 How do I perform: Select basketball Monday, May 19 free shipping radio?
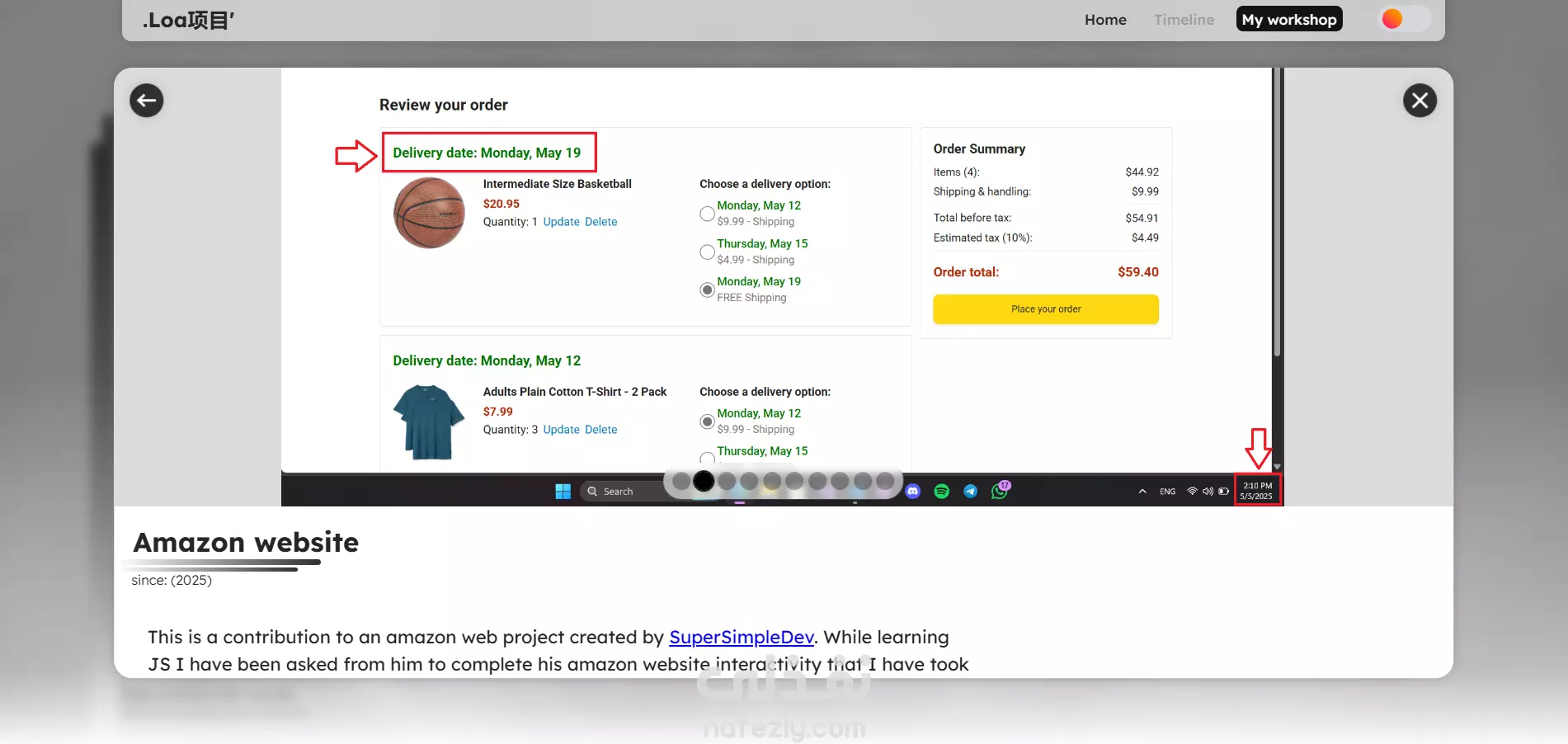pyautogui.click(x=707, y=290)
